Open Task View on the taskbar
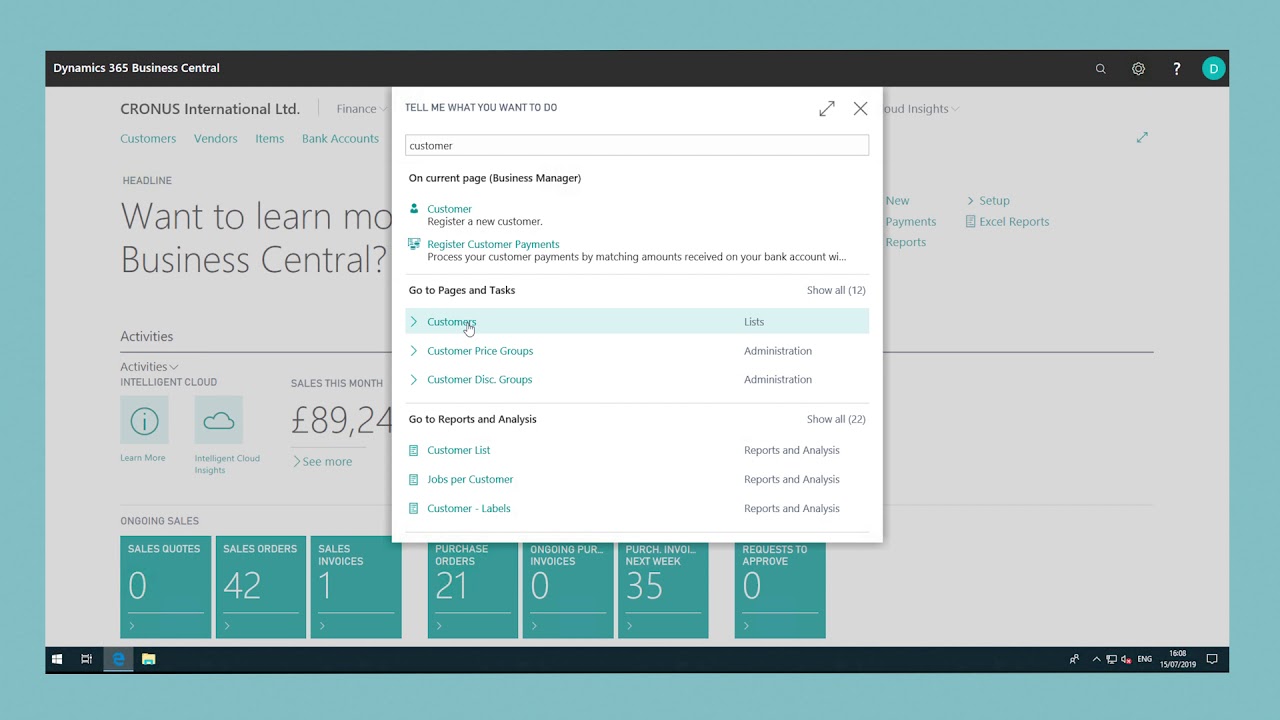 [x=87, y=659]
